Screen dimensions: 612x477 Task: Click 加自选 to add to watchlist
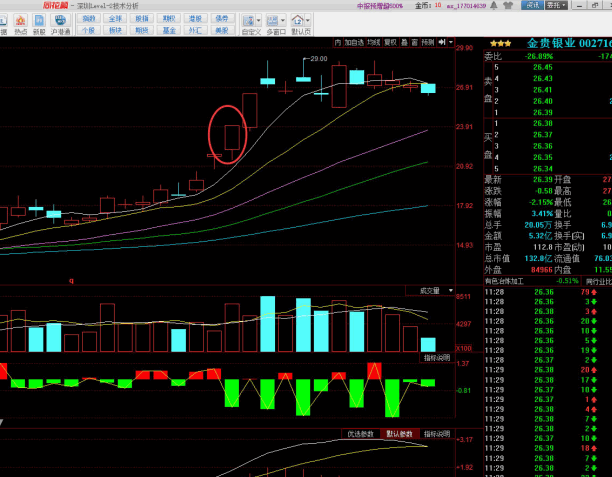354,42
